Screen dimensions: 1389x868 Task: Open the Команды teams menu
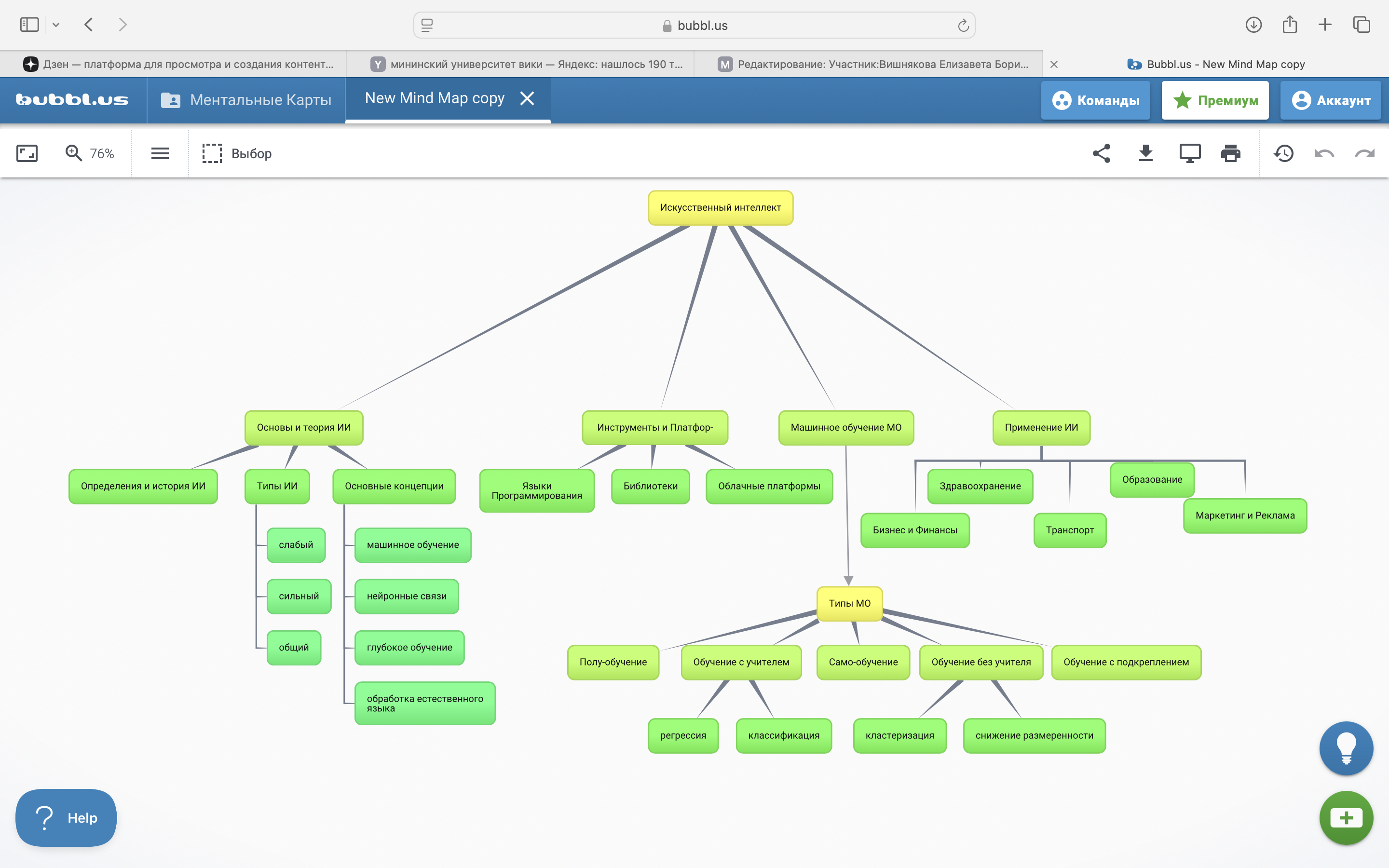click(1095, 100)
